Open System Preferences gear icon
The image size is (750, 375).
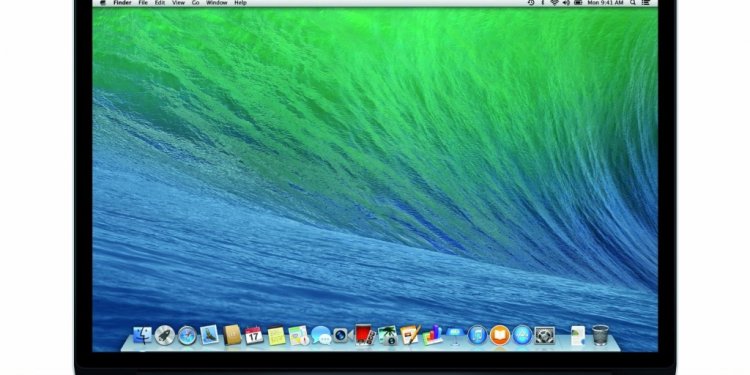(x=544, y=335)
